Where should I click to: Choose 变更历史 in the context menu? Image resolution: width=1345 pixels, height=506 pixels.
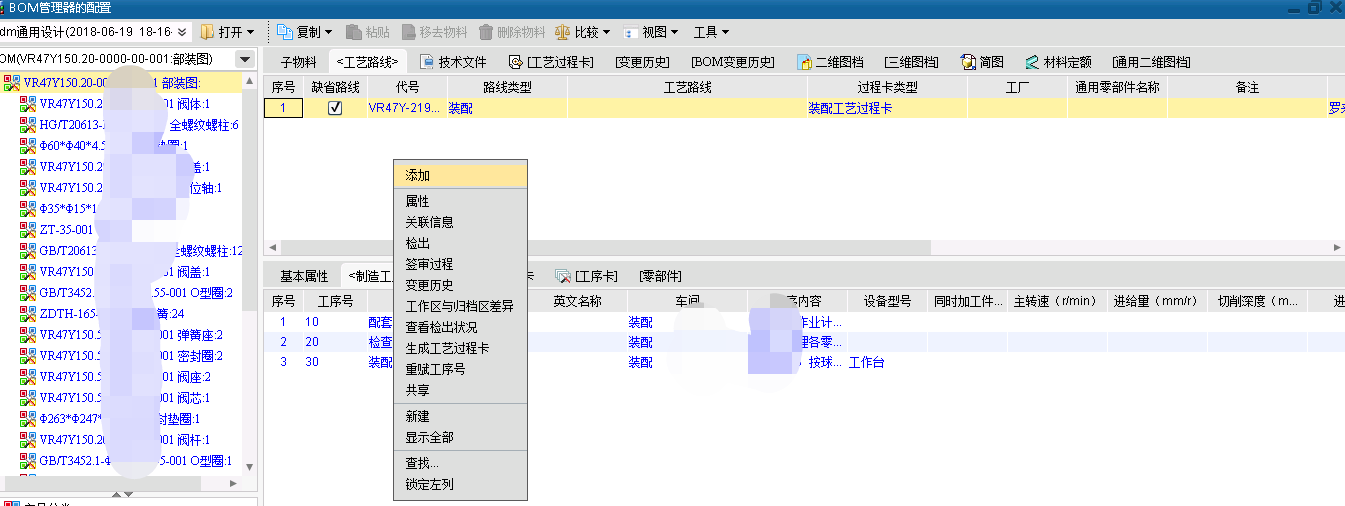[x=460, y=285]
